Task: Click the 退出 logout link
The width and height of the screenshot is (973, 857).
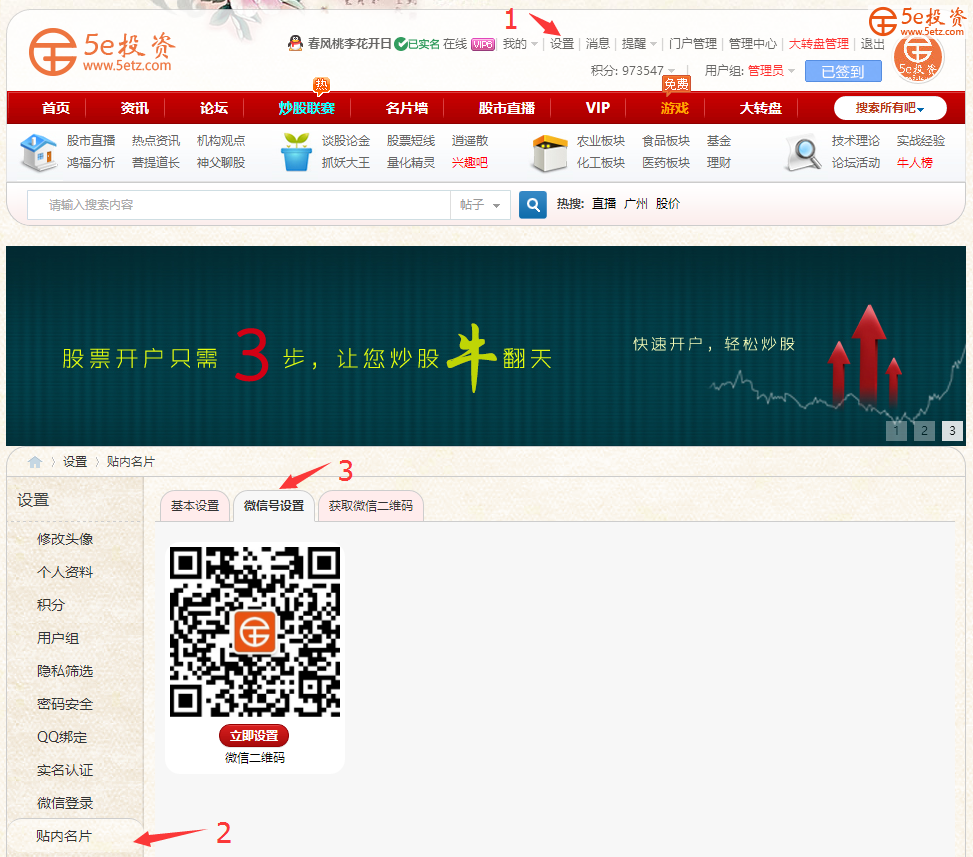Action: pos(872,44)
